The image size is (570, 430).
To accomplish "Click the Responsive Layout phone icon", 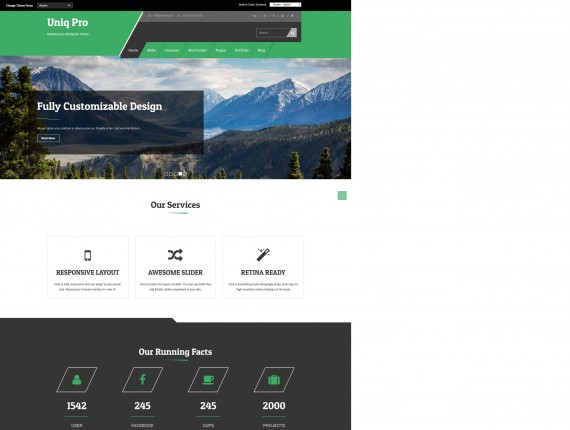I will coord(88,255).
